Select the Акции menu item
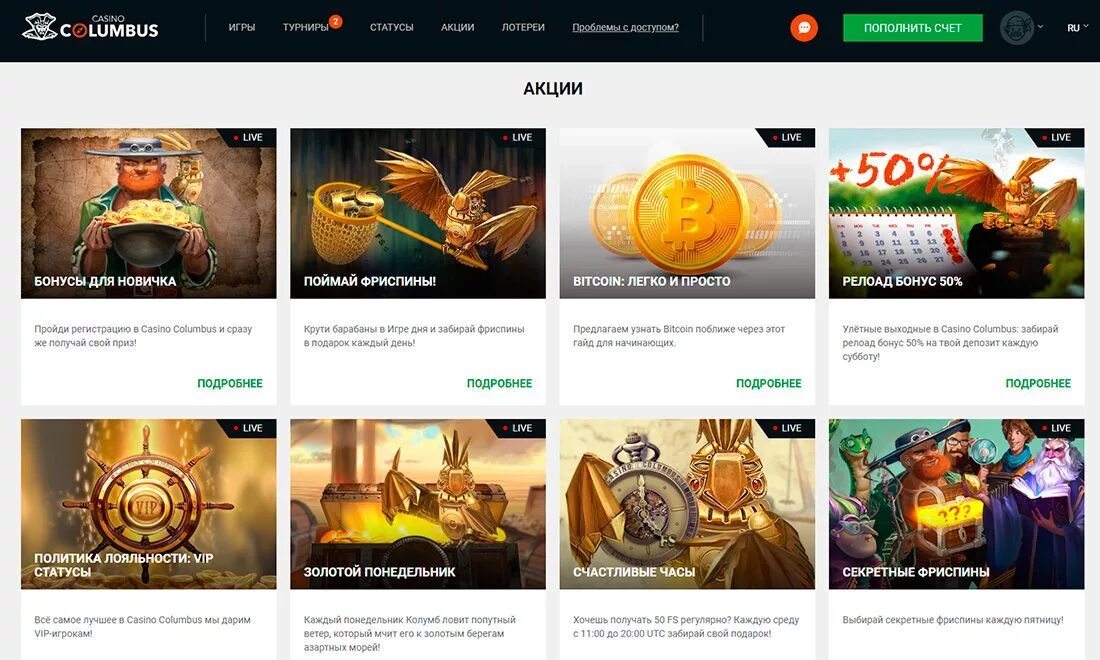This screenshot has width=1100, height=660. [x=457, y=27]
